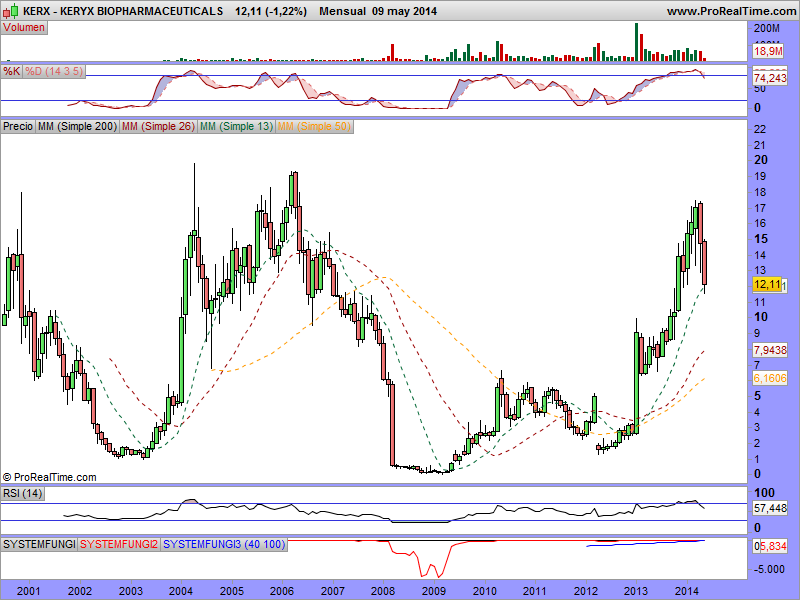The width and height of the screenshot is (800, 600).
Task: Click the MM 50 value 6,1606
Action: coord(770,378)
